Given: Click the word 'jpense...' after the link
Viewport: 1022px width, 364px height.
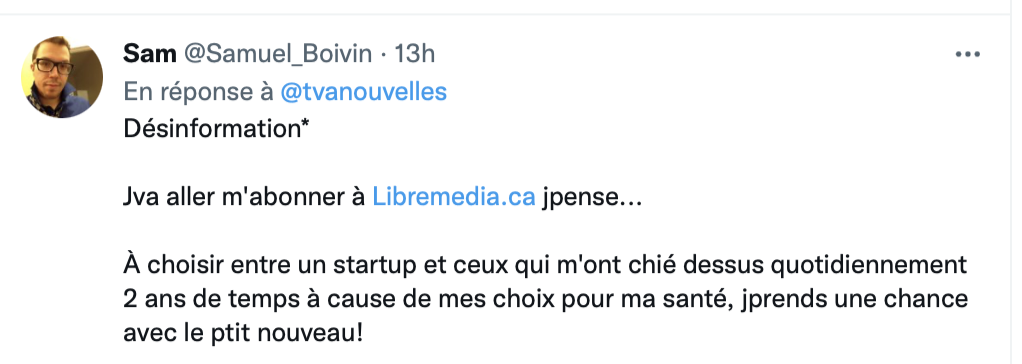Looking at the screenshot, I should (592, 196).
